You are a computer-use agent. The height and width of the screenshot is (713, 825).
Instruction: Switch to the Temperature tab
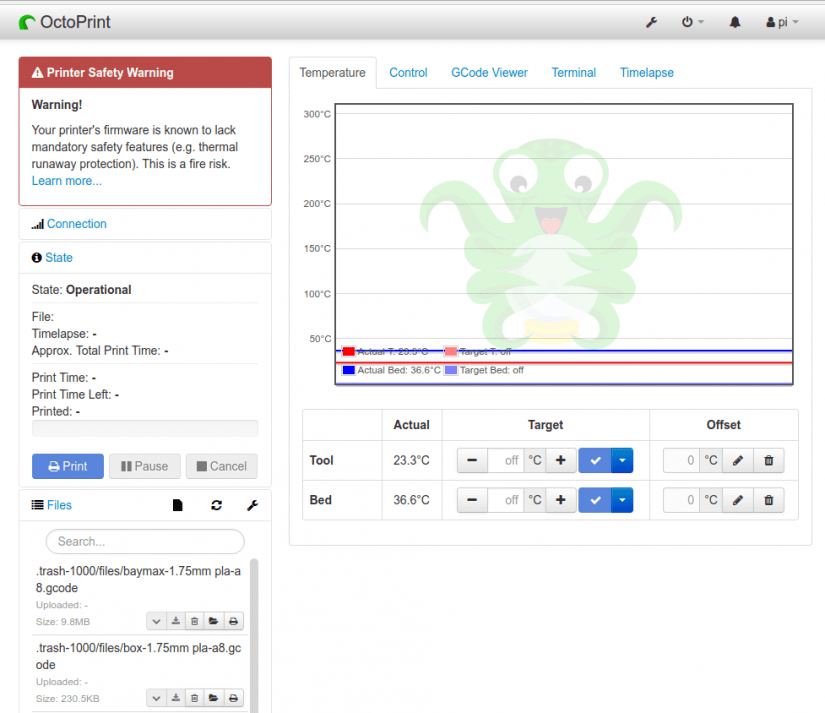click(333, 73)
